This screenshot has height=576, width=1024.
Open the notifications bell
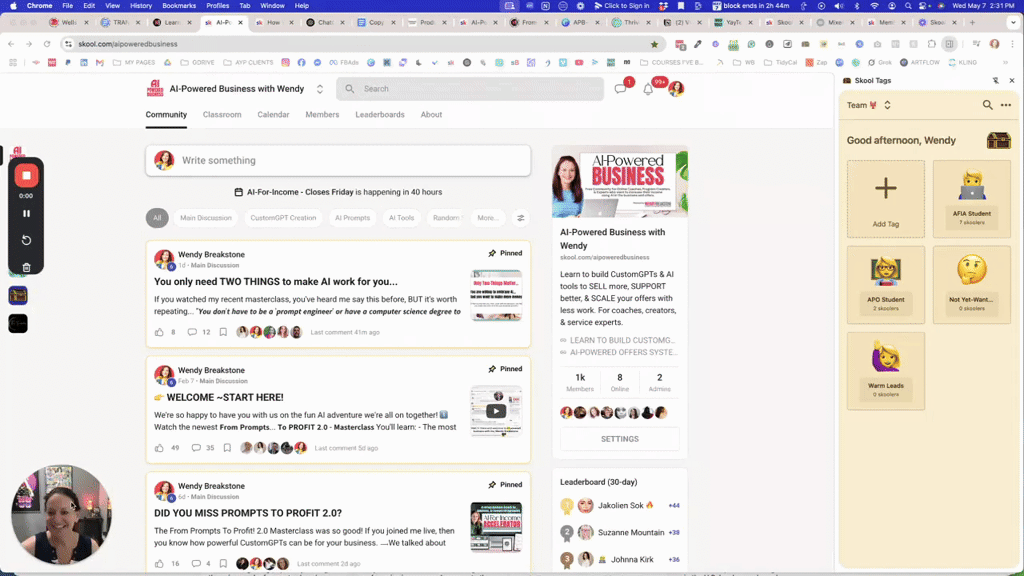(x=648, y=89)
